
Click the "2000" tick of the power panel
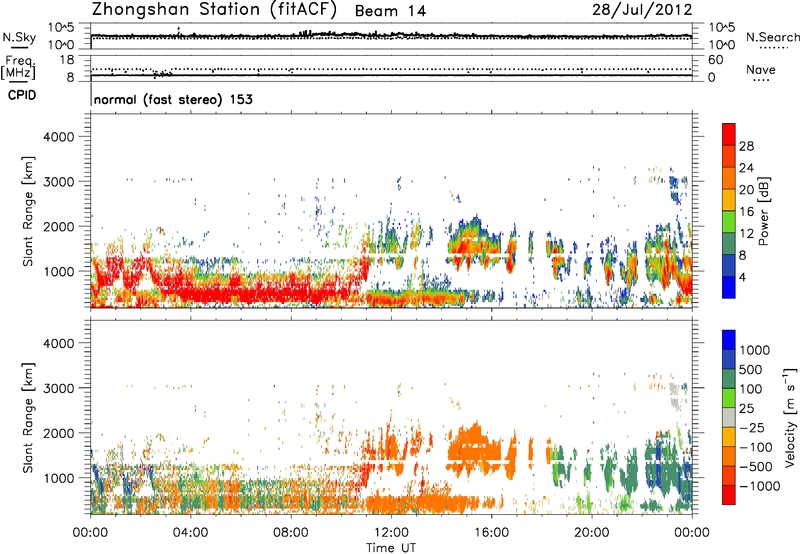(59, 227)
